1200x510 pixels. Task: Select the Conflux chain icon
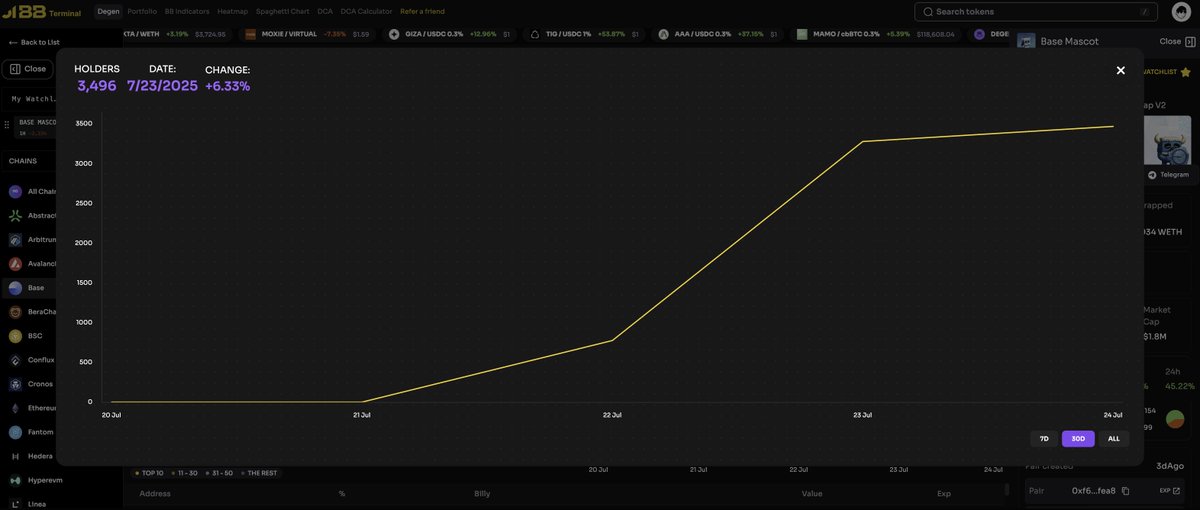click(x=15, y=360)
